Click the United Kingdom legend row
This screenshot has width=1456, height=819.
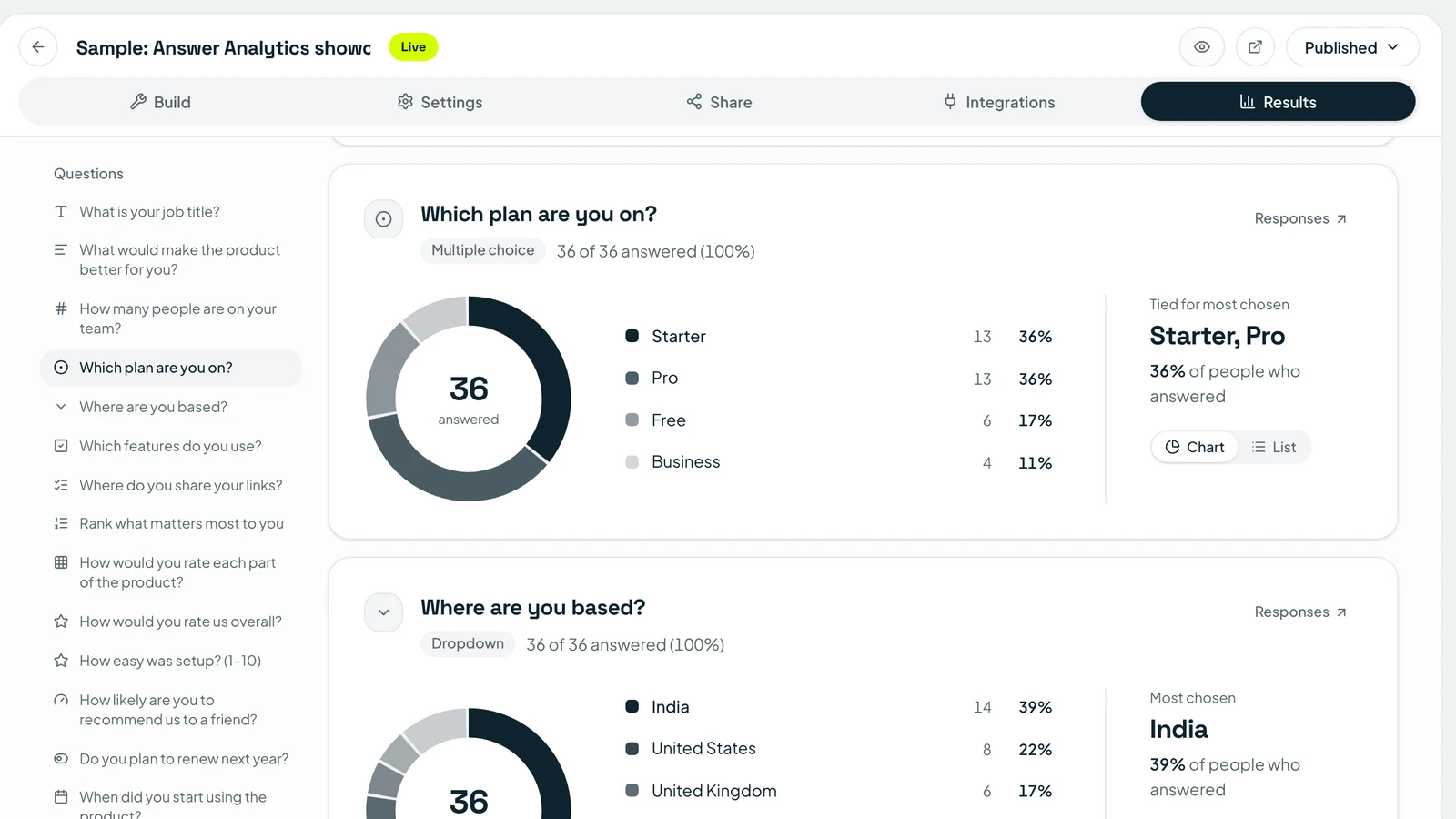point(839,791)
